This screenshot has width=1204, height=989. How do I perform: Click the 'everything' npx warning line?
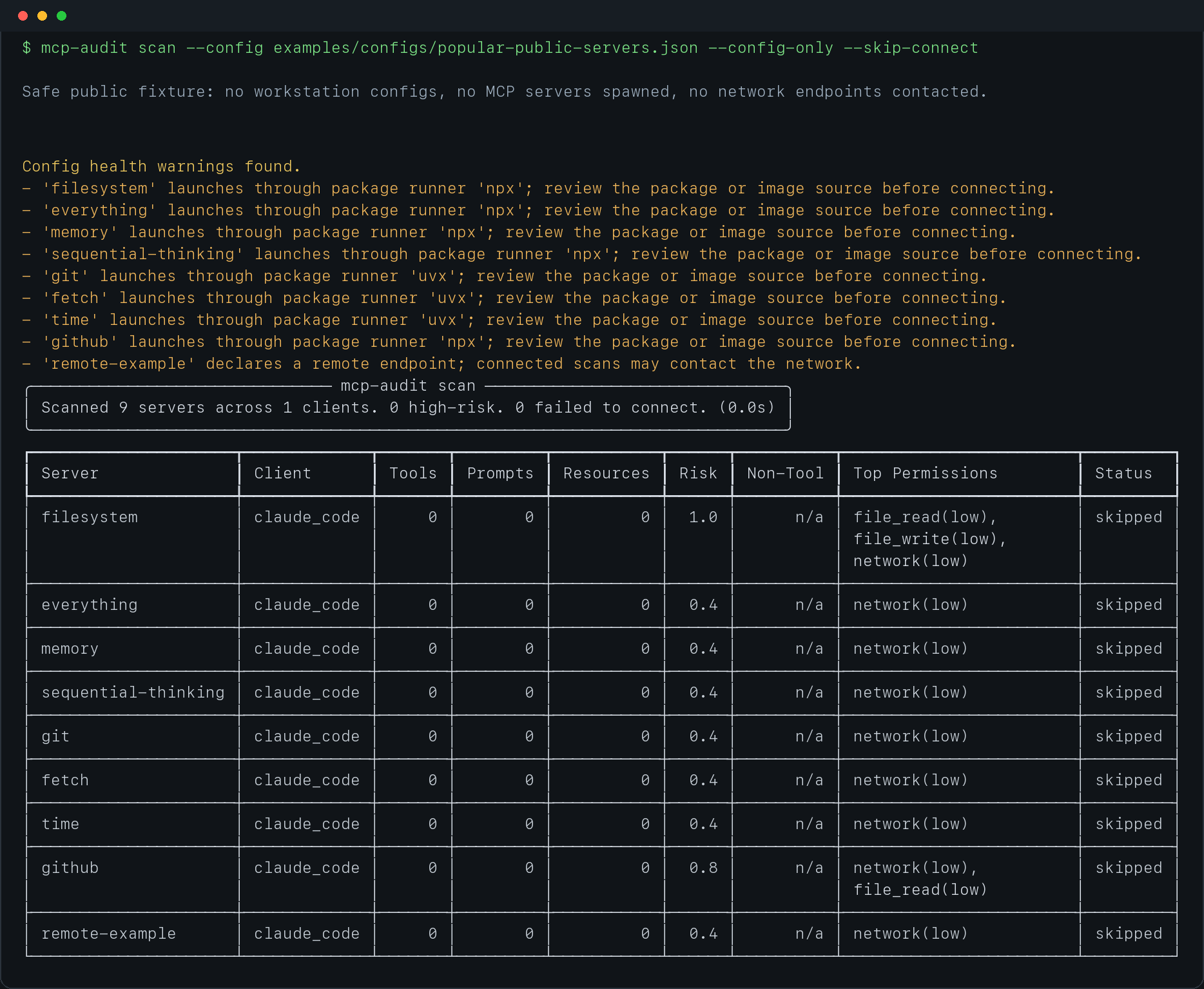538,210
